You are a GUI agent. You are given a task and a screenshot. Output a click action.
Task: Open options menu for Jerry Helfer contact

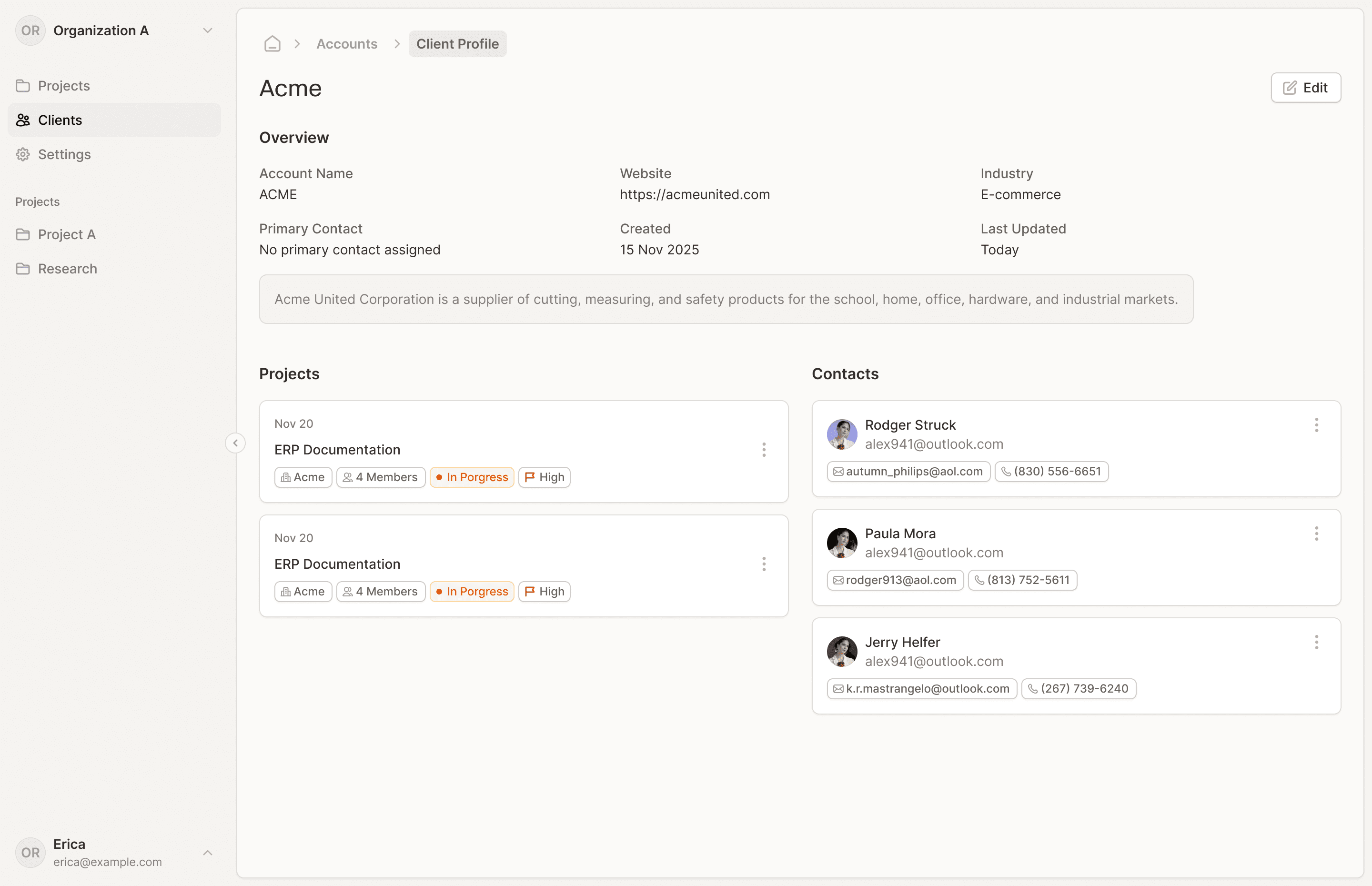coord(1316,643)
